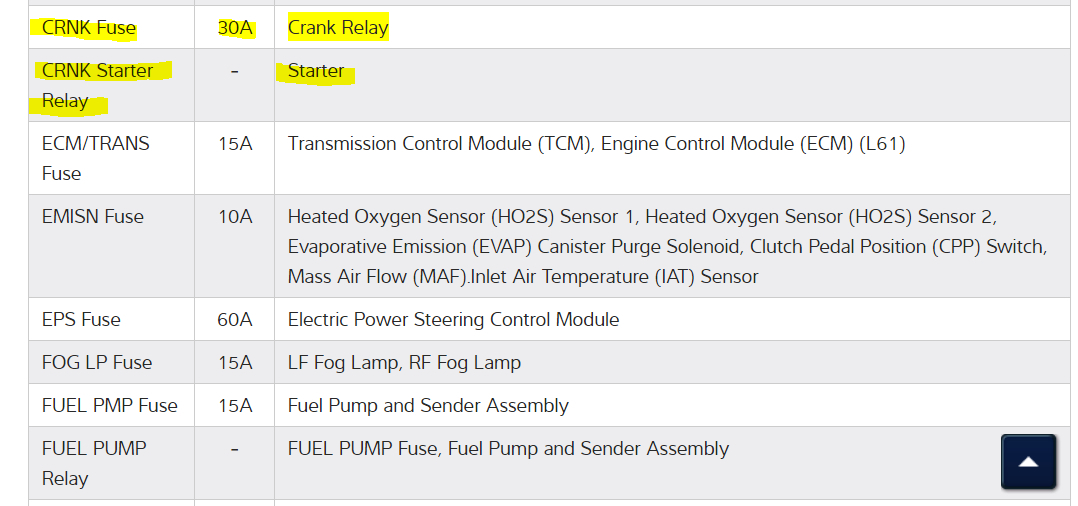Select the FOG LP Fuse cell
The height and width of the screenshot is (506, 1078).
pos(97,363)
